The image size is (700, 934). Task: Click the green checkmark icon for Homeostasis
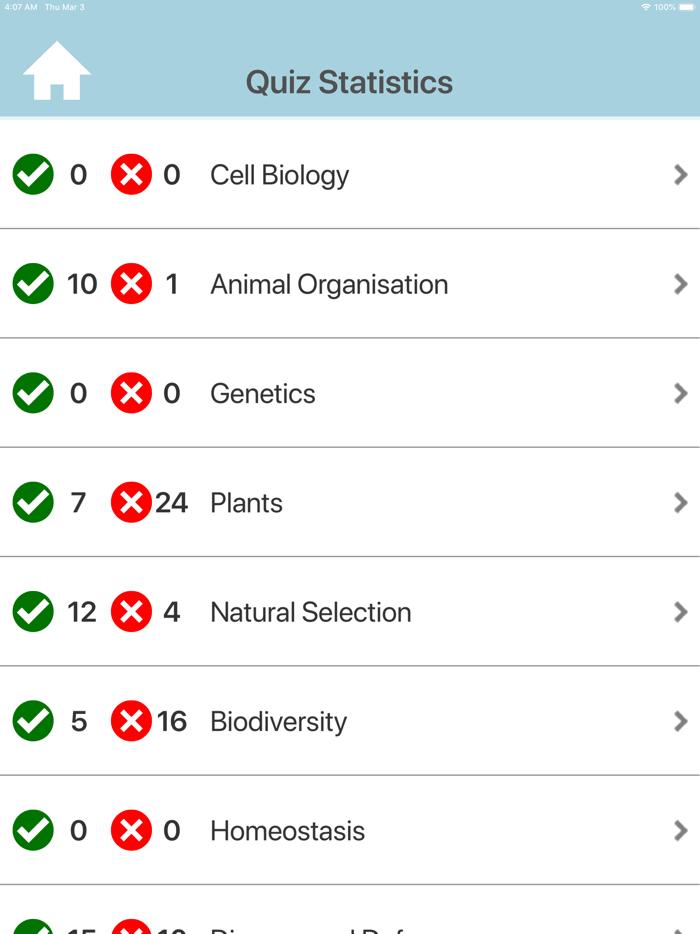pyautogui.click(x=32, y=830)
